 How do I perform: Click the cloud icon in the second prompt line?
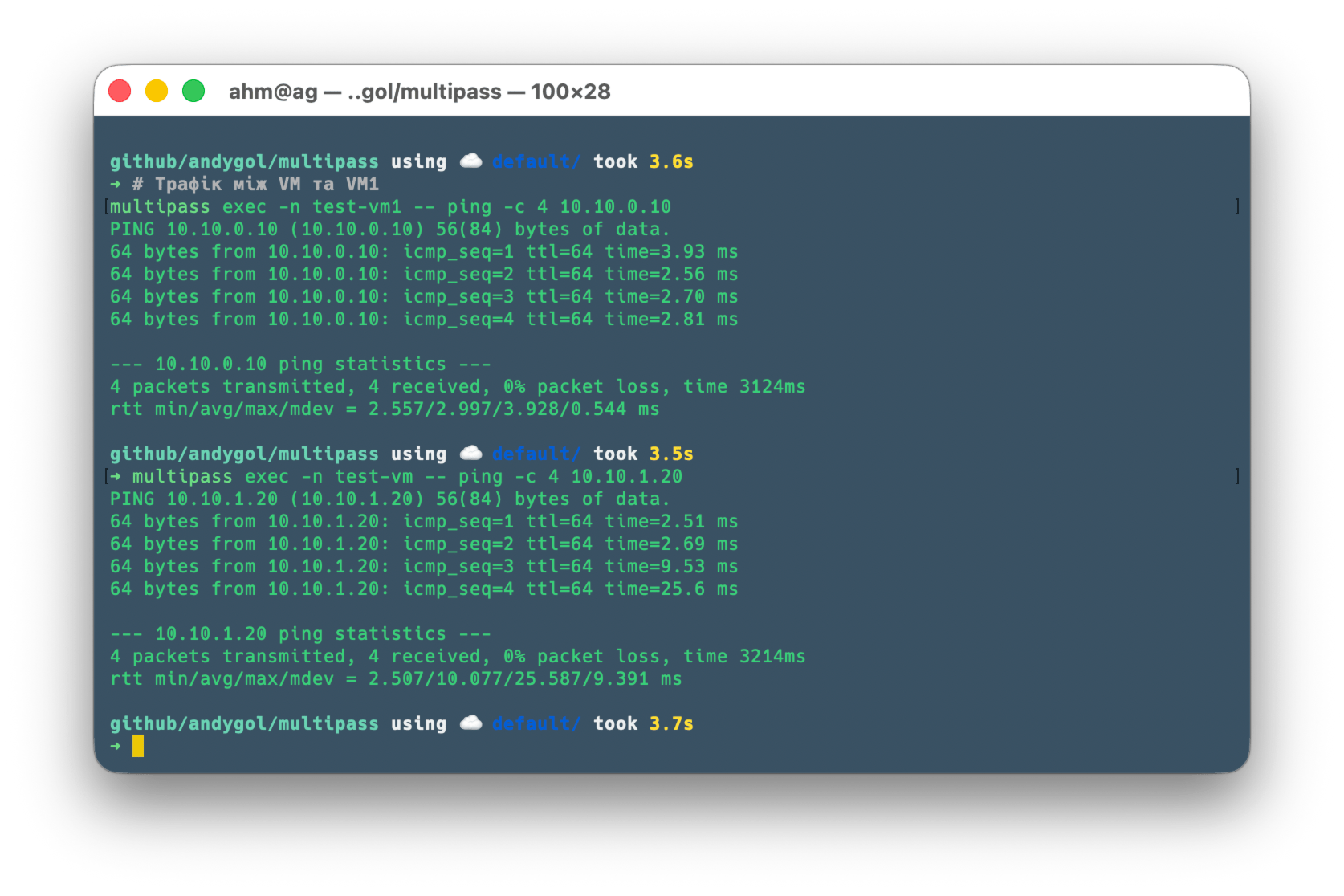coord(471,453)
